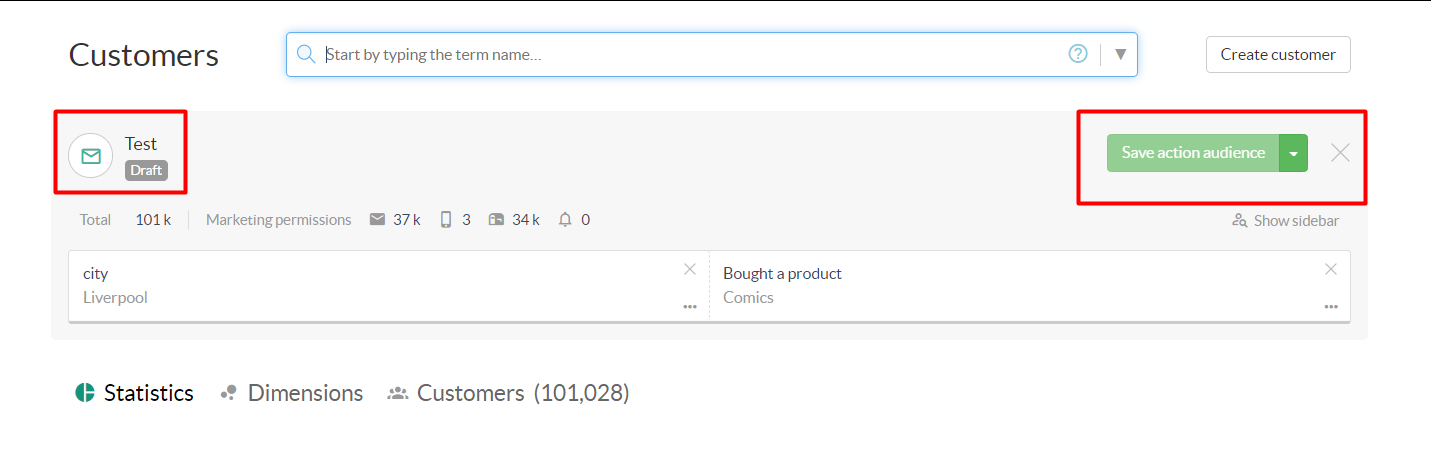Remove the city Liverpool filter

pyautogui.click(x=690, y=269)
